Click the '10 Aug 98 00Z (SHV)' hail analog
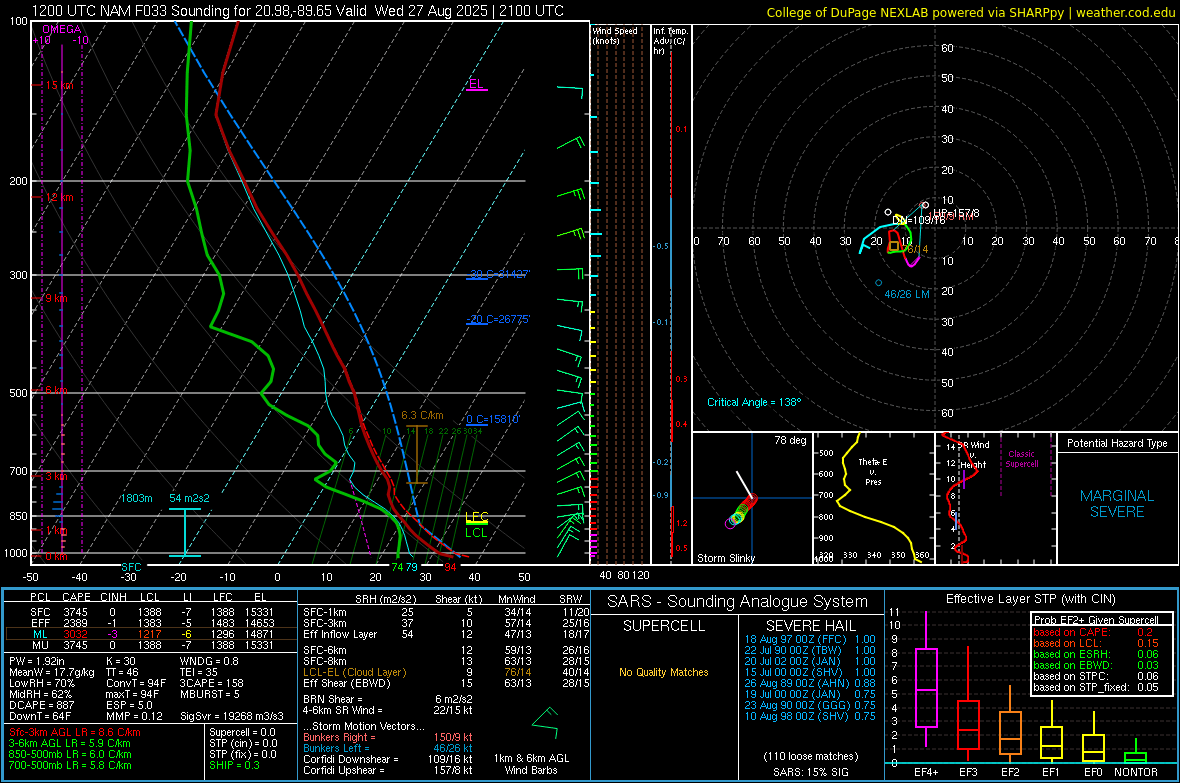This screenshot has width=1180, height=783. point(810,716)
